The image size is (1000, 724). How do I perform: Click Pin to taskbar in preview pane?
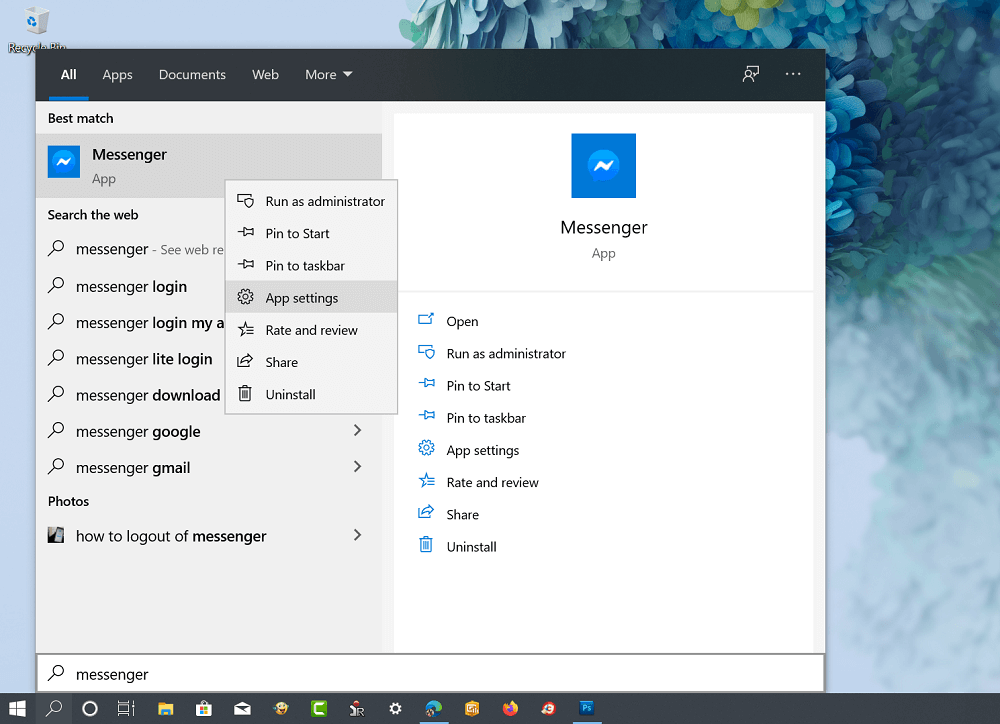click(486, 418)
